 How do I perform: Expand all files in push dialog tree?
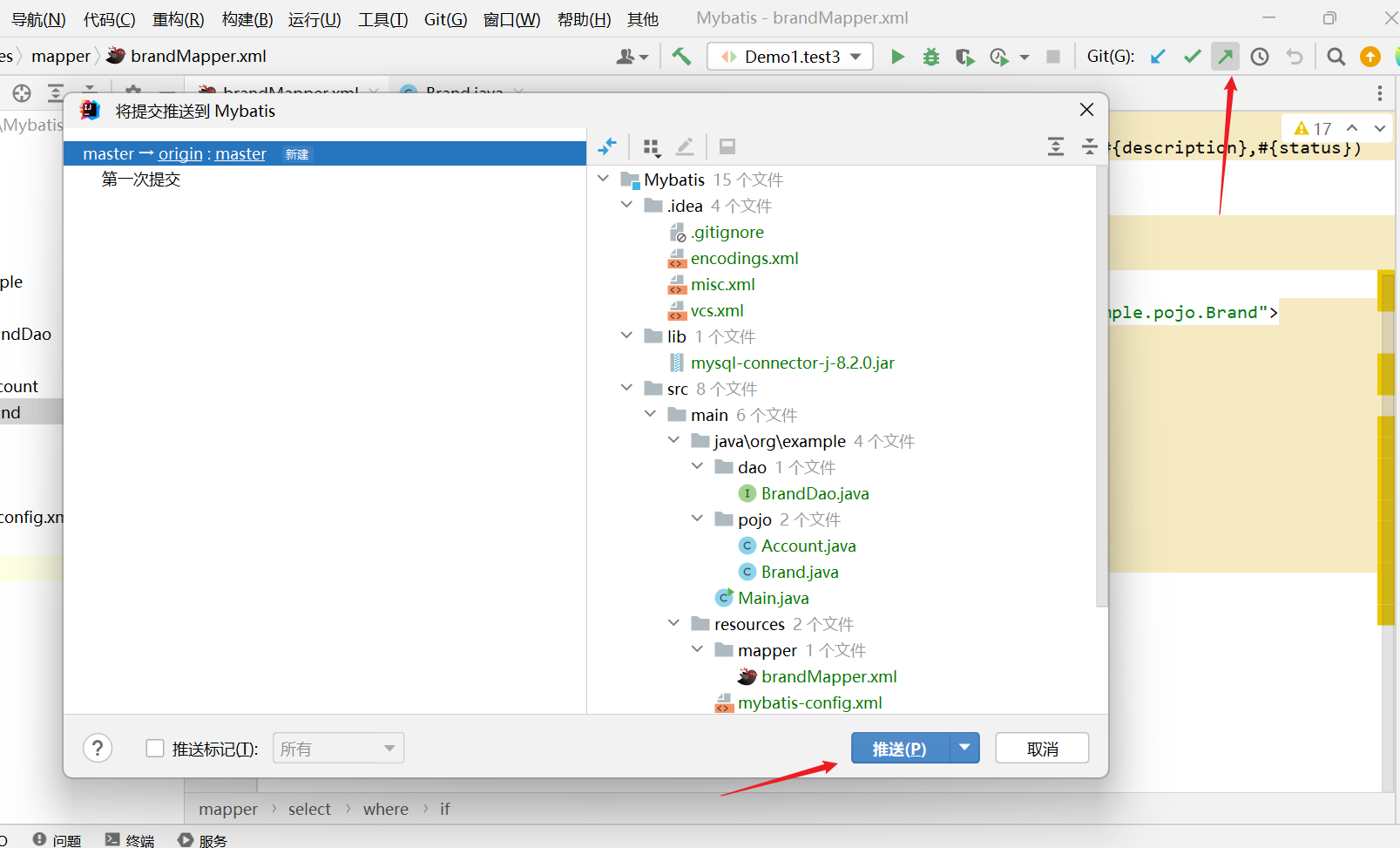[x=1056, y=146]
